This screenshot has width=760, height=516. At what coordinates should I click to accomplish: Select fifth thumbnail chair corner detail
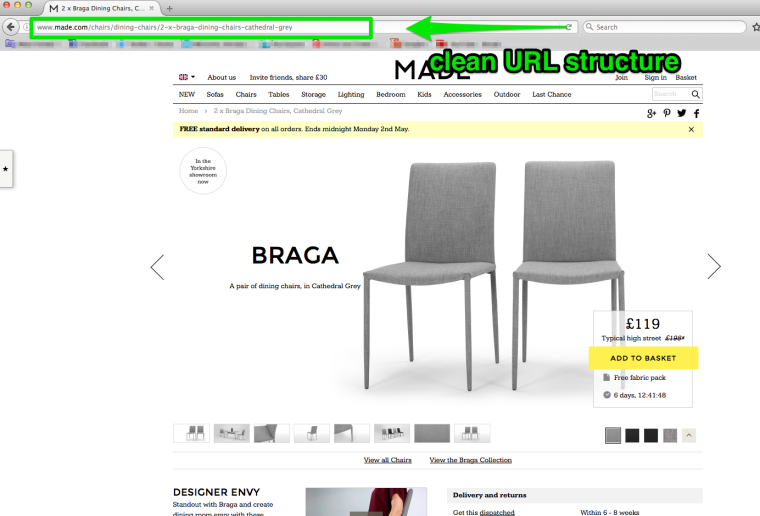pos(352,433)
